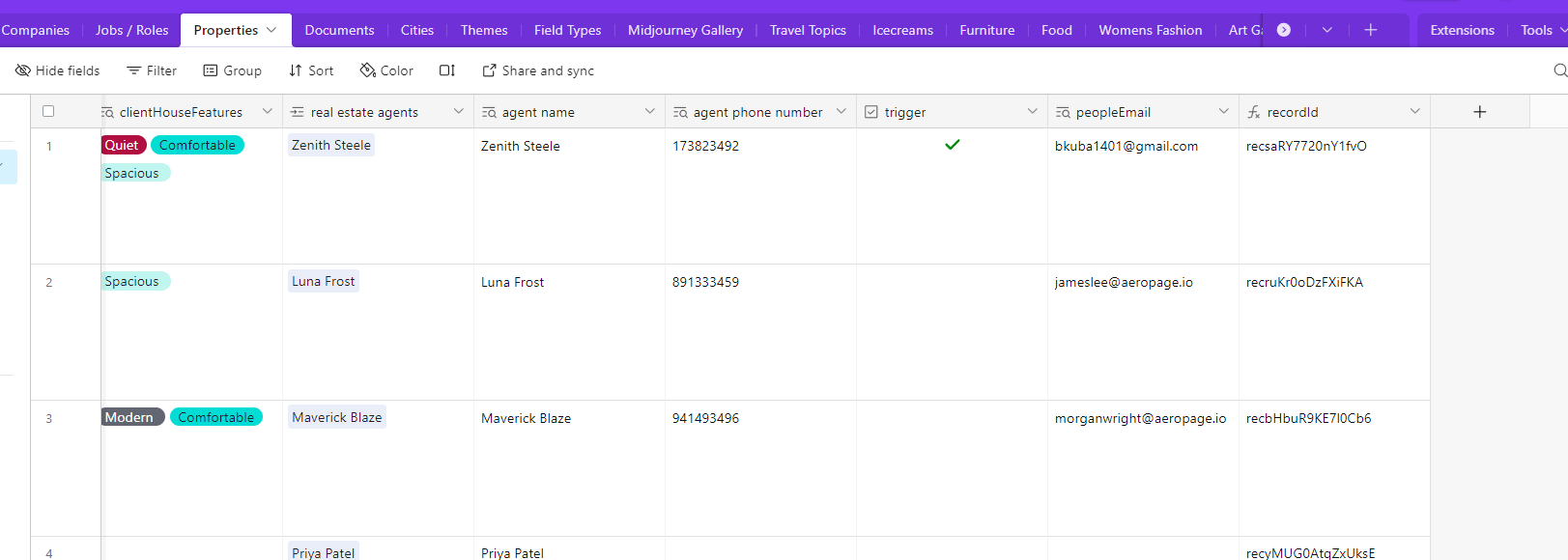Open the Maverick Blaze linked record chip
Image resolution: width=1568 pixels, height=560 pixels.
[337, 417]
